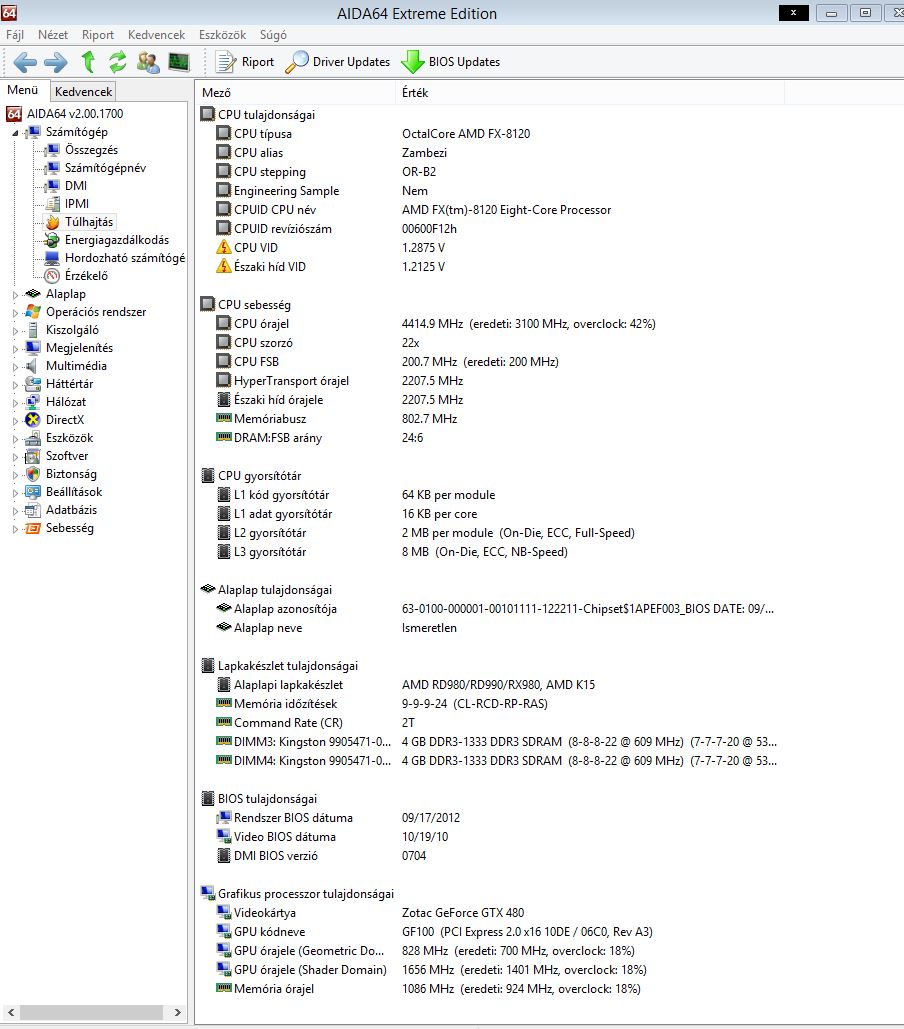Open the Nézet menu

52,35
